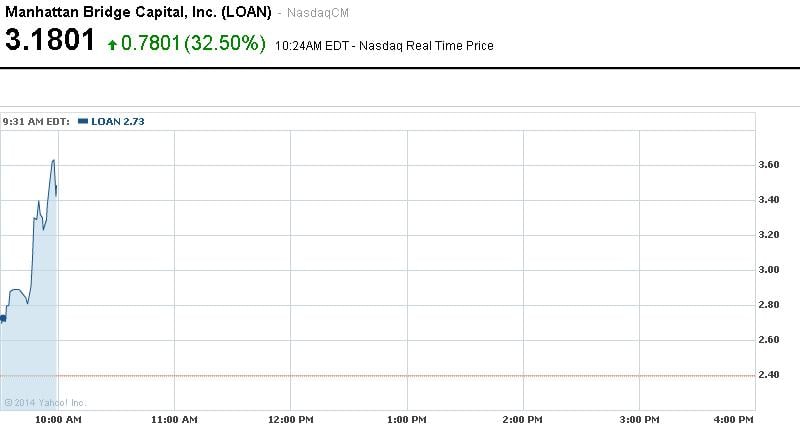801x427 pixels.
Task: Click the 11:00 AM time axis marker
Action: coord(174,417)
